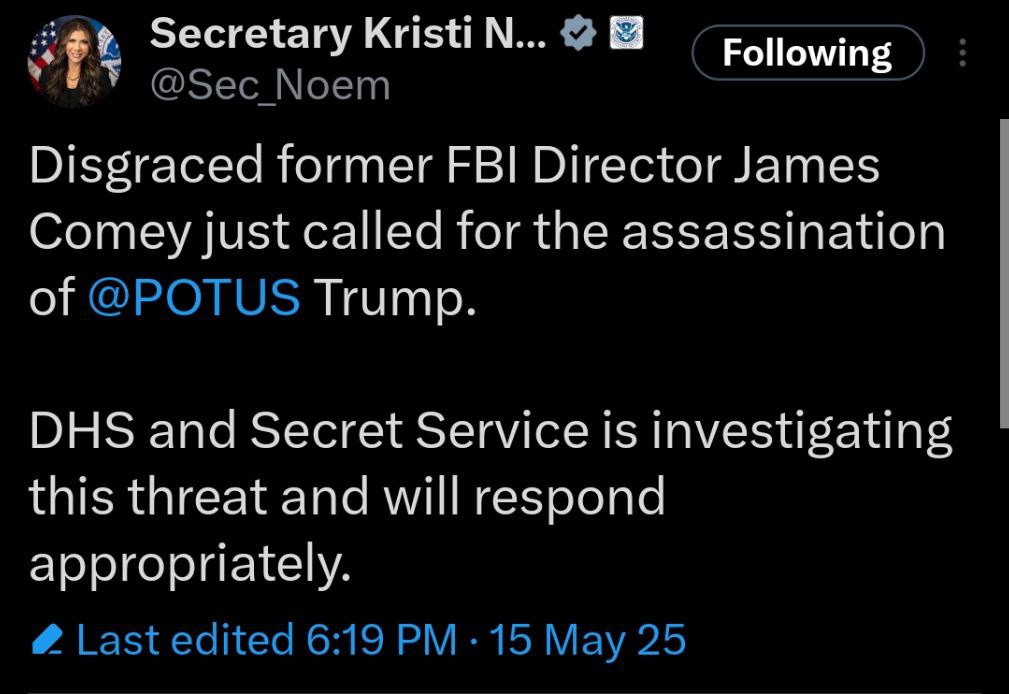Screen dimensions: 1009x694
Task: Click the paragraph starting DHS and Secret Service
Action: [x=490, y=496]
